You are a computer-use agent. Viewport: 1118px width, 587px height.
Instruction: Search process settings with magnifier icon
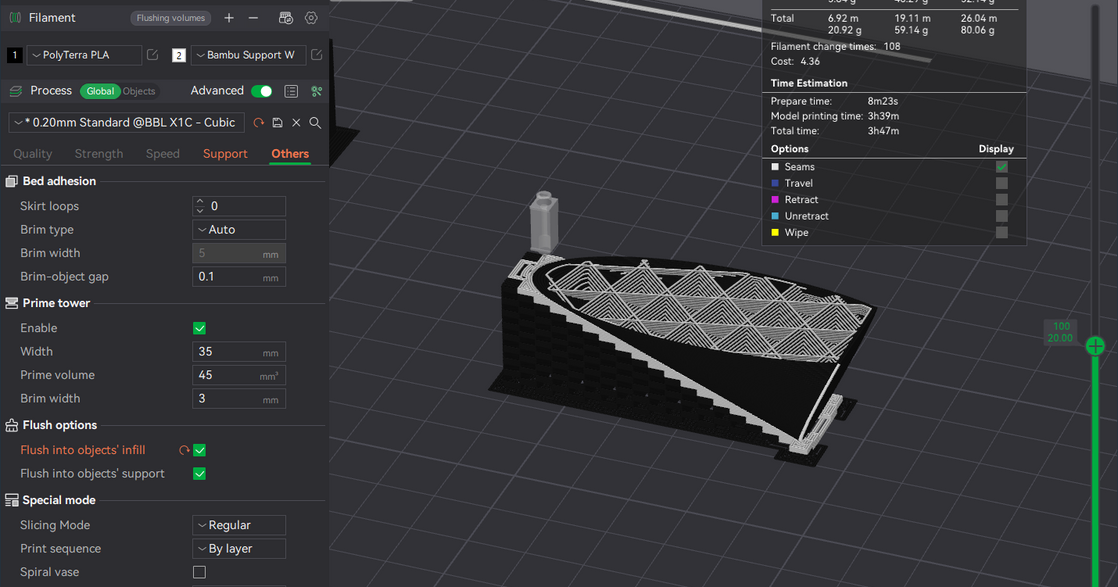(315, 122)
